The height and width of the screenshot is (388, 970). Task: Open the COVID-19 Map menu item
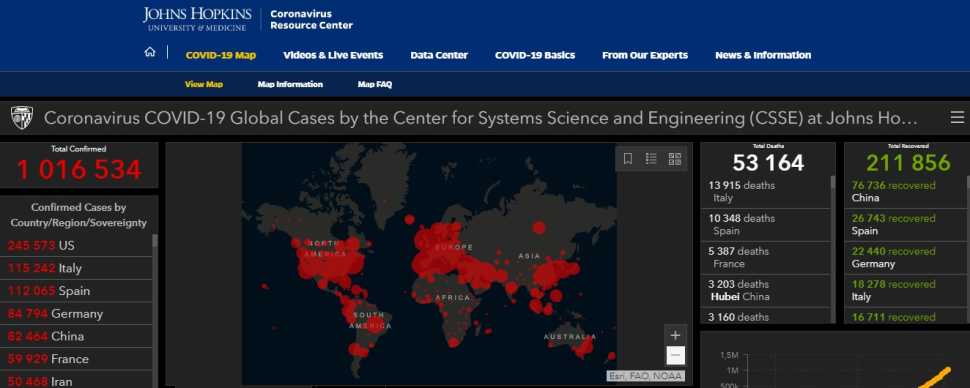pyautogui.click(x=221, y=55)
